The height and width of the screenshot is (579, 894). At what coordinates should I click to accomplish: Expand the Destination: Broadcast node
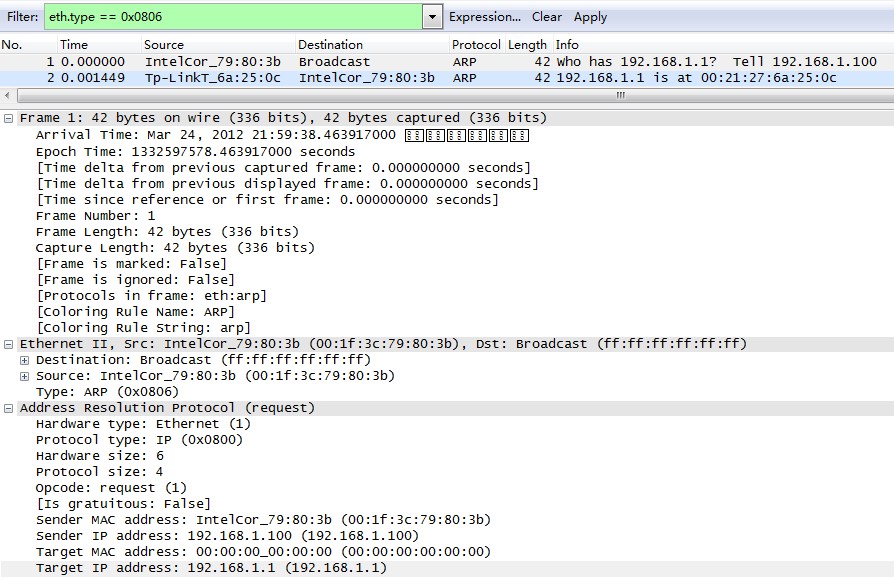25,360
